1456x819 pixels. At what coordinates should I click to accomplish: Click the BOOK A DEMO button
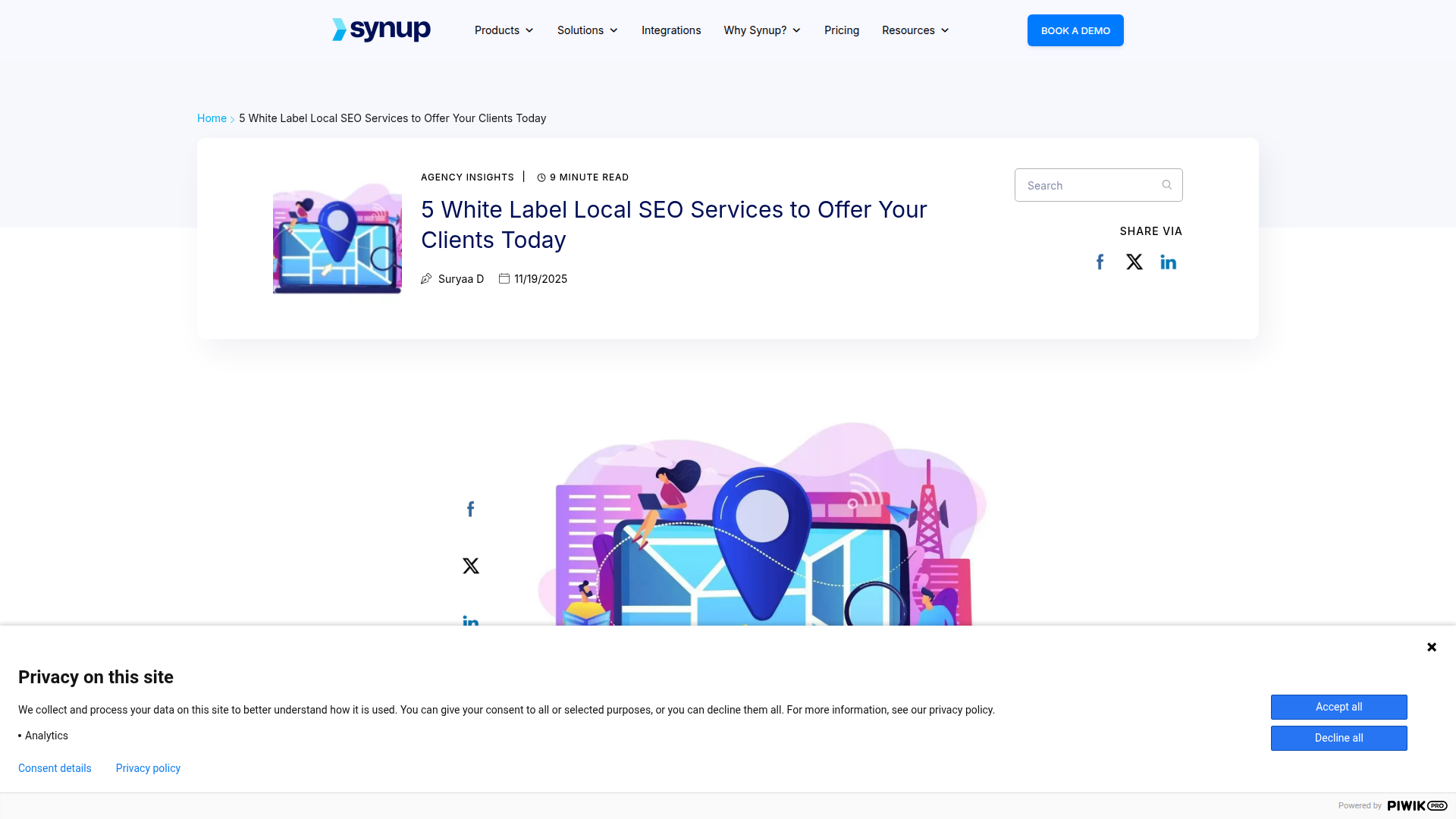pyautogui.click(x=1075, y=30)
